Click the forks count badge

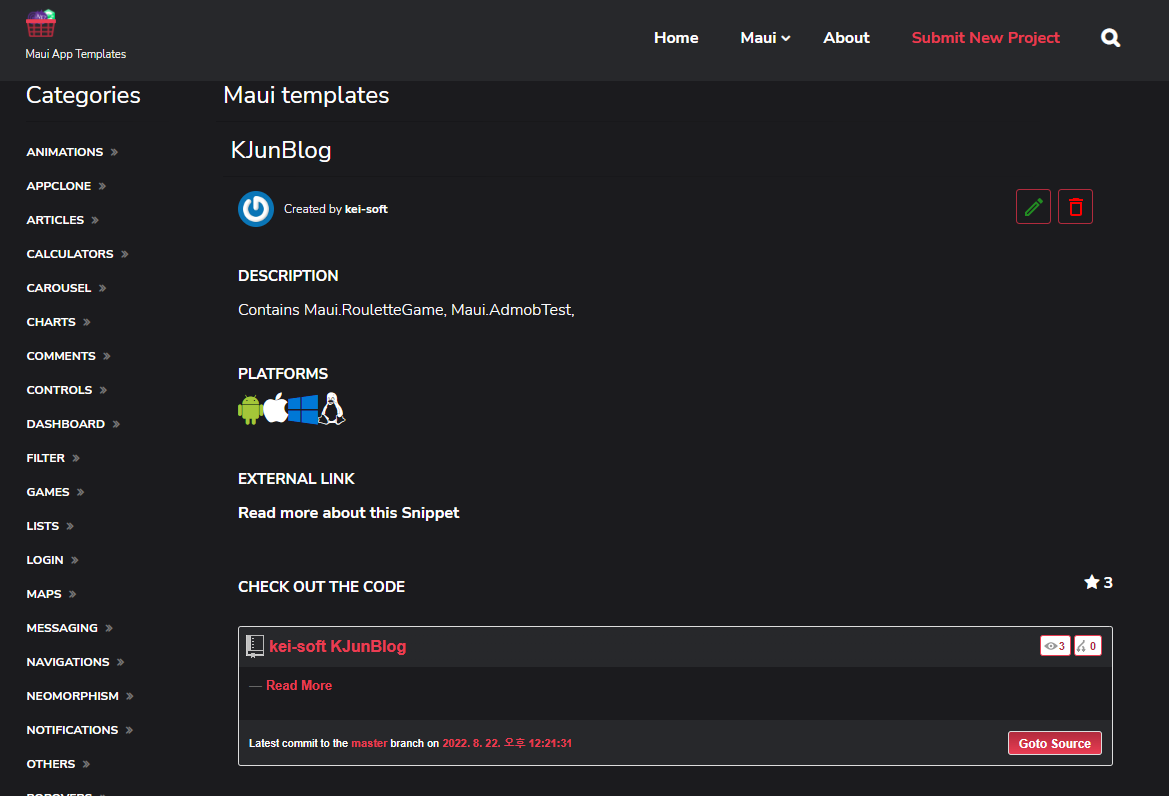[1088, 645]
